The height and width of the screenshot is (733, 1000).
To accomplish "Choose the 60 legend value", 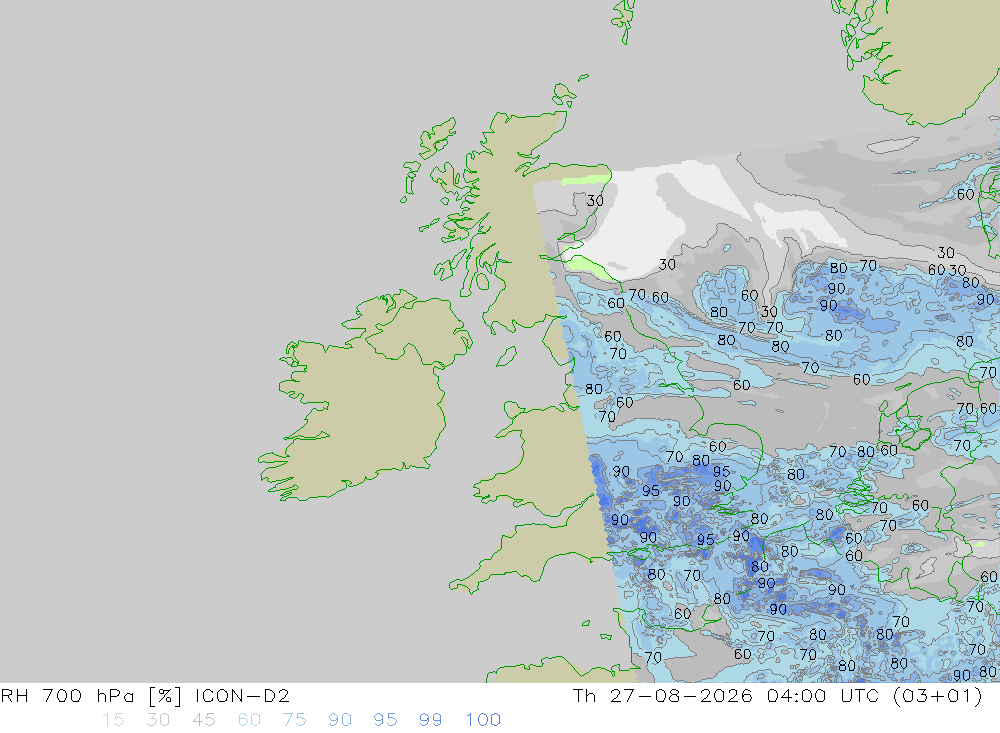I will tap(249, 720).
